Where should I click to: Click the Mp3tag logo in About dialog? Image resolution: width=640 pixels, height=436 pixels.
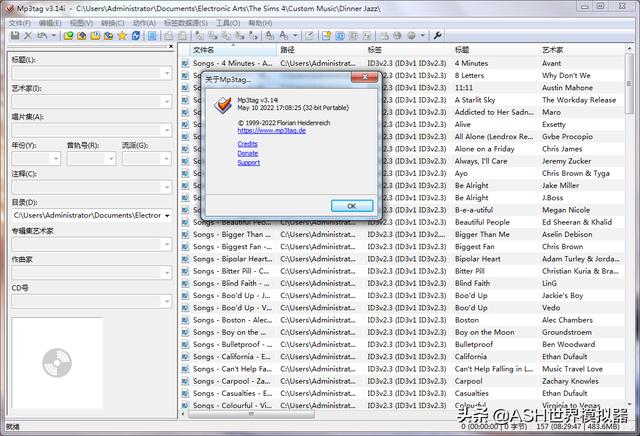tap(223, 105)
